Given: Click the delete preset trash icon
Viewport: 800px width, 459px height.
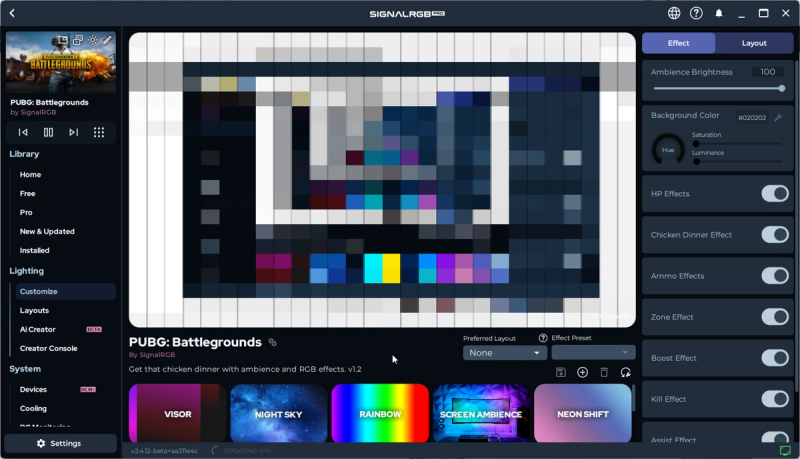Looking at the screenshot, I should [604, 372].
